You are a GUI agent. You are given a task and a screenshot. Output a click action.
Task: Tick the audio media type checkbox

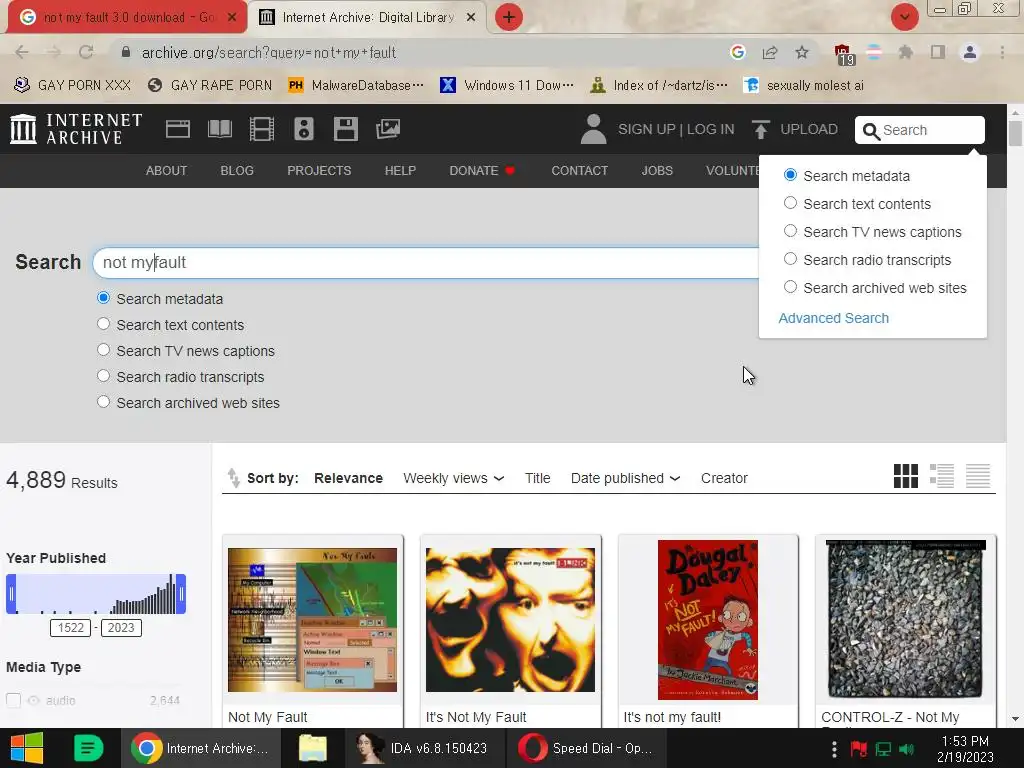coord(14,700)
